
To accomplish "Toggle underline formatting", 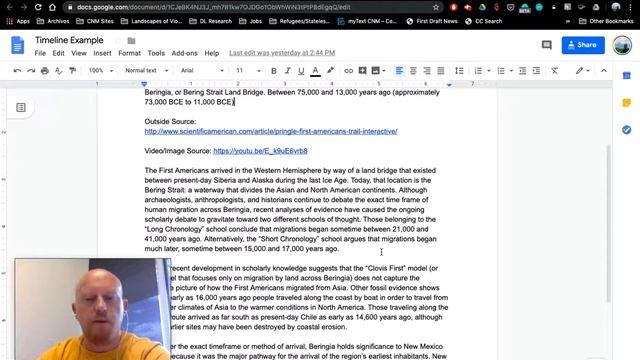I will click(x=301, y=71).
